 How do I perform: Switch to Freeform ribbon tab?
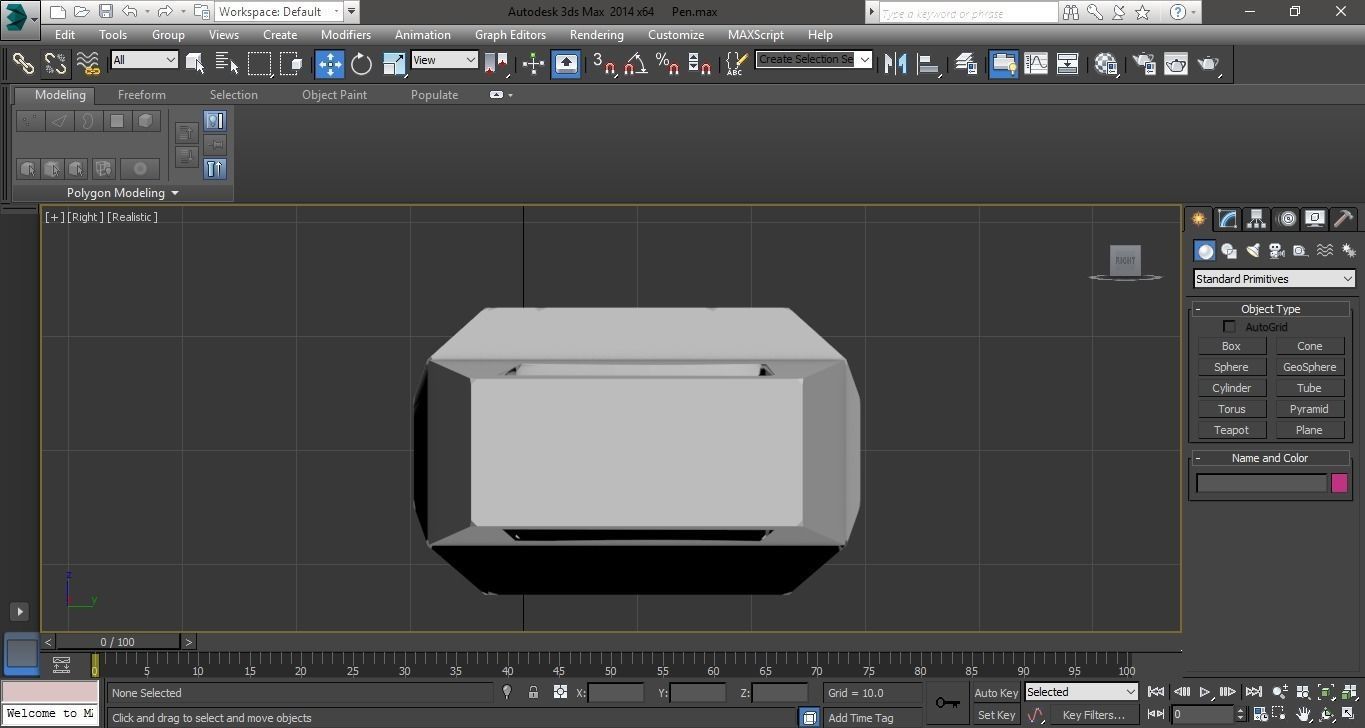[x=142, y=95]
